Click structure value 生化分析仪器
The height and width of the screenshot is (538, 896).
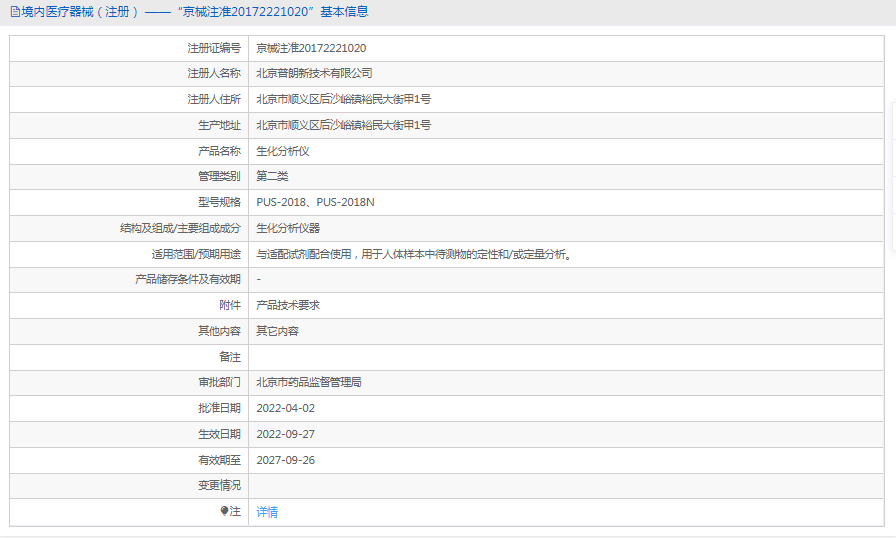point(288,228)
